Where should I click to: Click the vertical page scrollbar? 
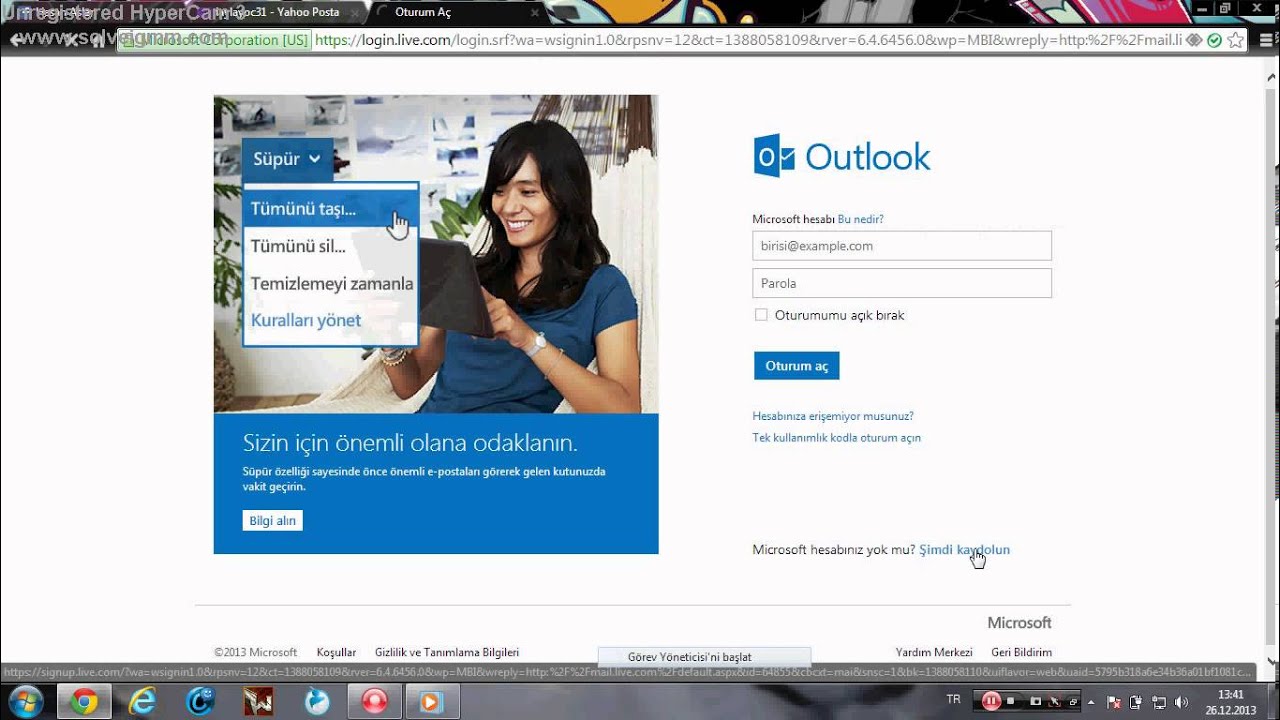click(x=1271, y=370)
